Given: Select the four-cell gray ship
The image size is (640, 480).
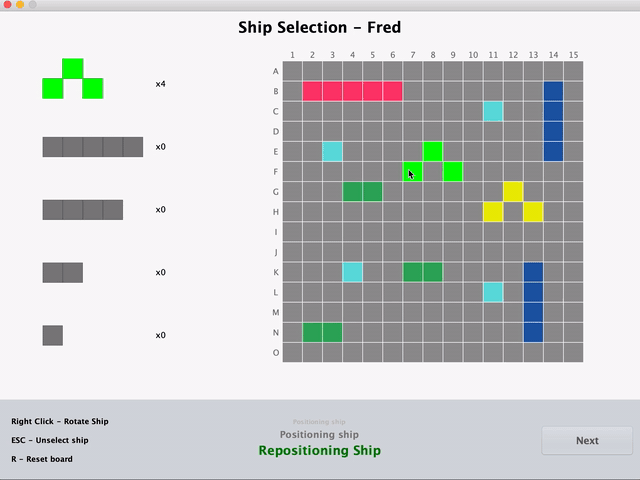Looking at the screenshot, I should 83,210.
